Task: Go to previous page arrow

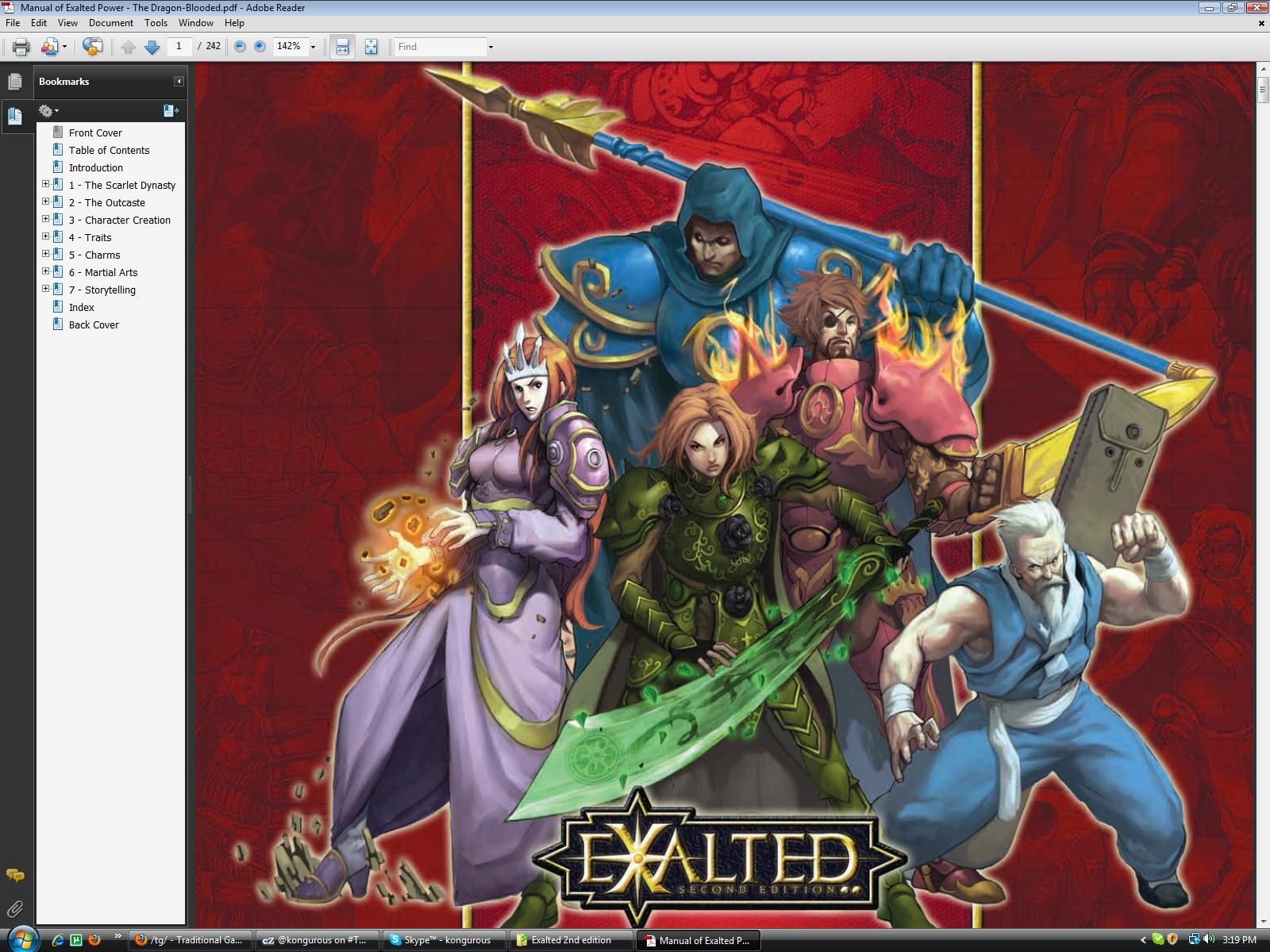Action: pyautogui.click(x=128, y=47)
